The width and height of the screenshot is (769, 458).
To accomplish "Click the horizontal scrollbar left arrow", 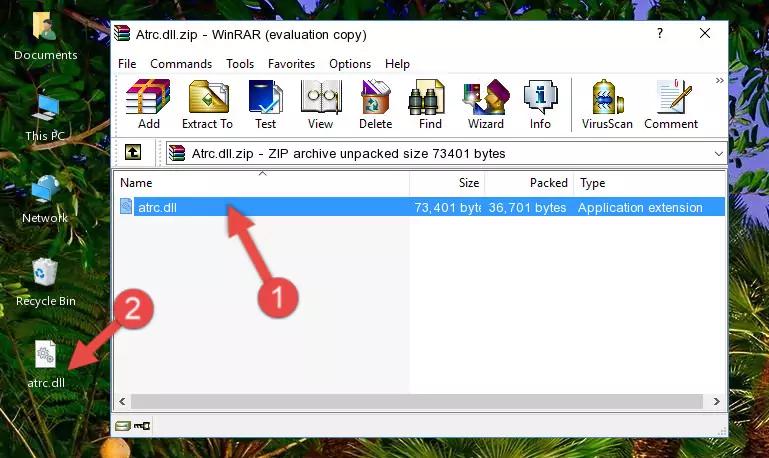I will click(x=122, y=401).
